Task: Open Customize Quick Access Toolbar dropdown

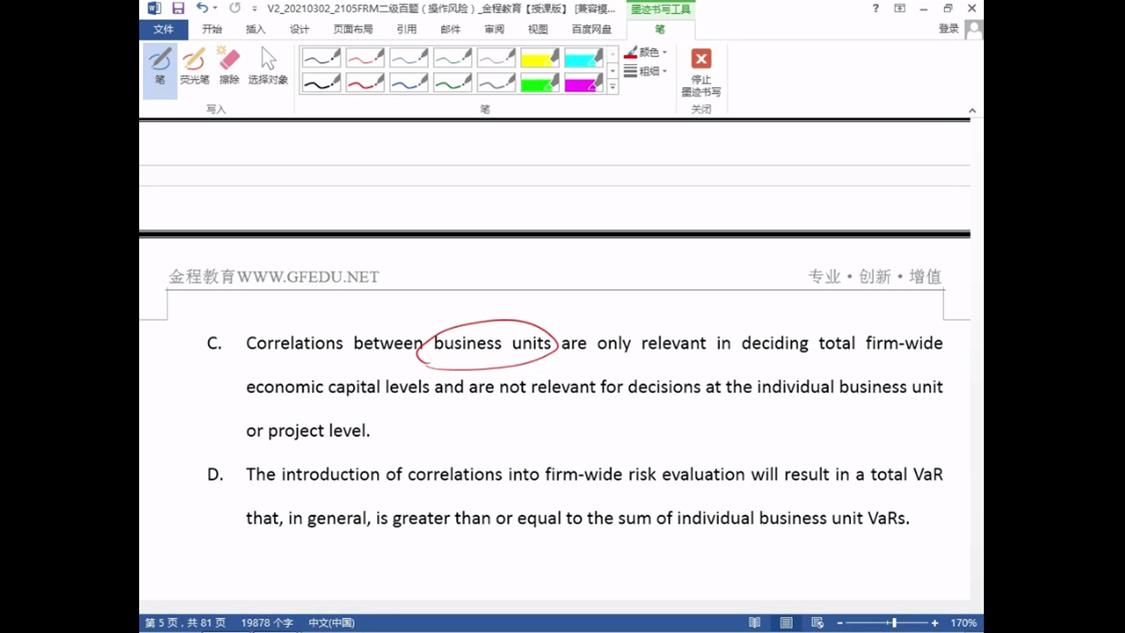Action: (254, 9)
